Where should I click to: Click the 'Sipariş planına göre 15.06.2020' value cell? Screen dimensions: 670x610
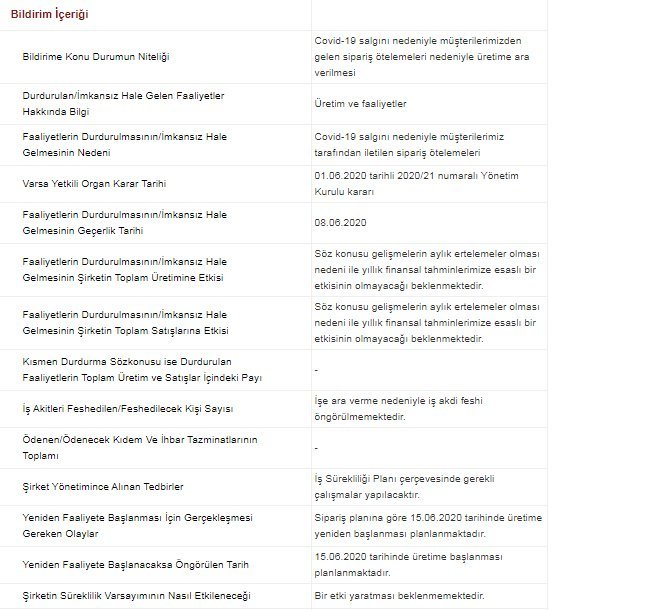[427, 526]
